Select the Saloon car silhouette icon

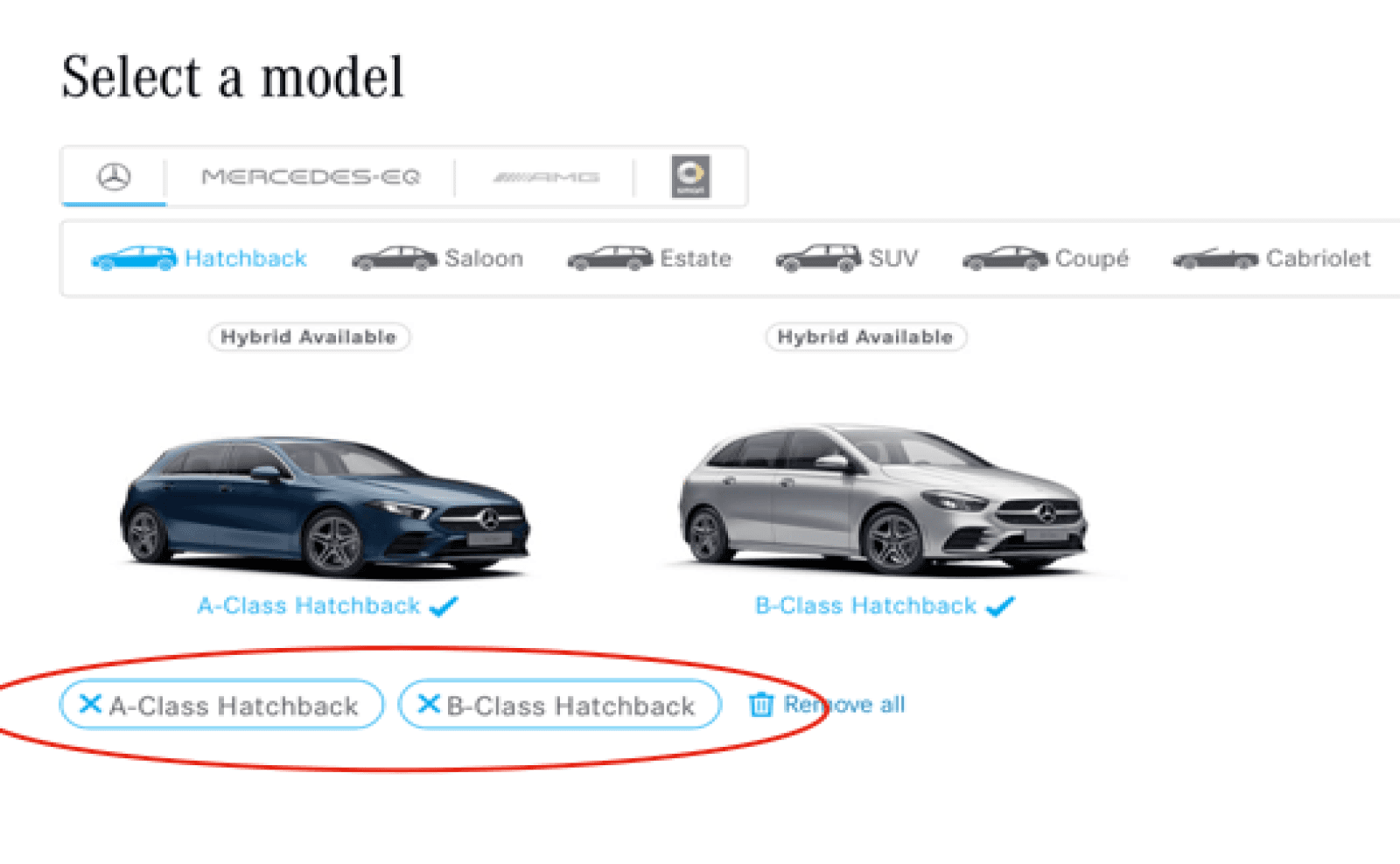[x=395, y=259]
